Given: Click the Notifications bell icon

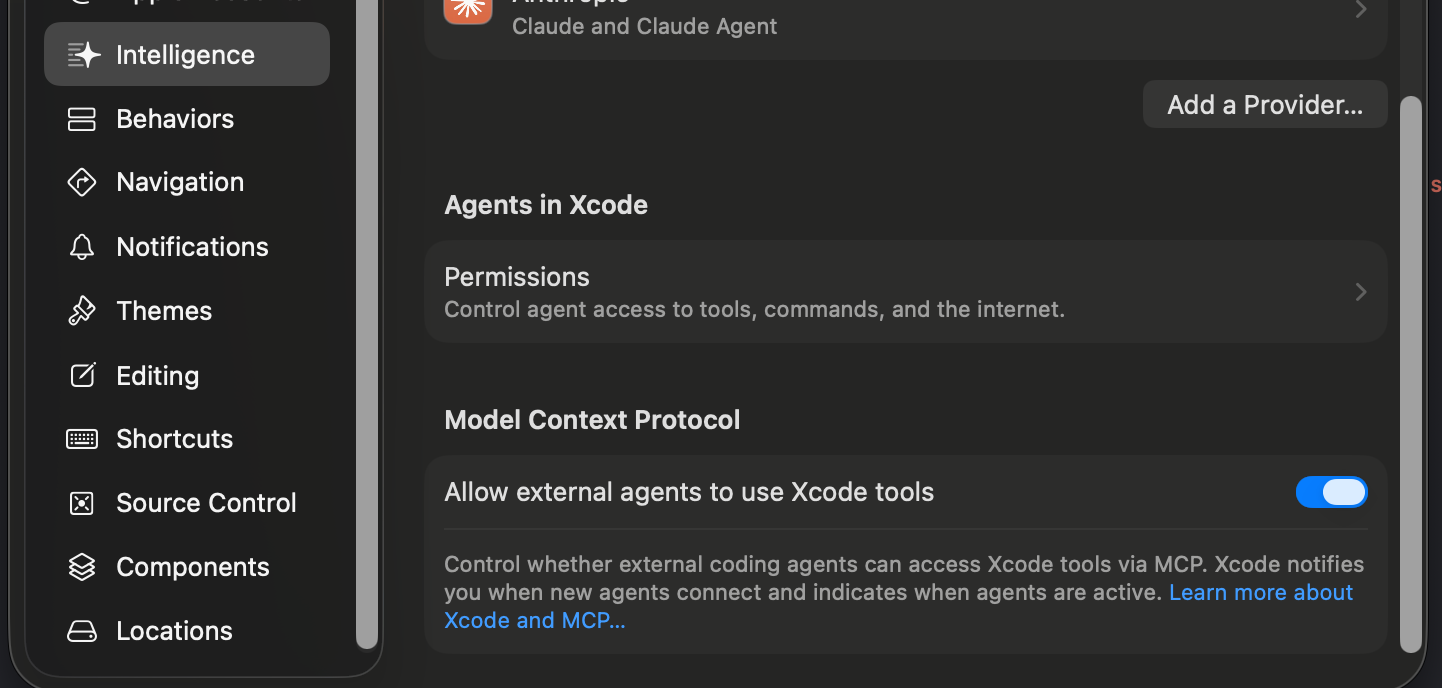Looking at the screenshot, I should (82, 246).
